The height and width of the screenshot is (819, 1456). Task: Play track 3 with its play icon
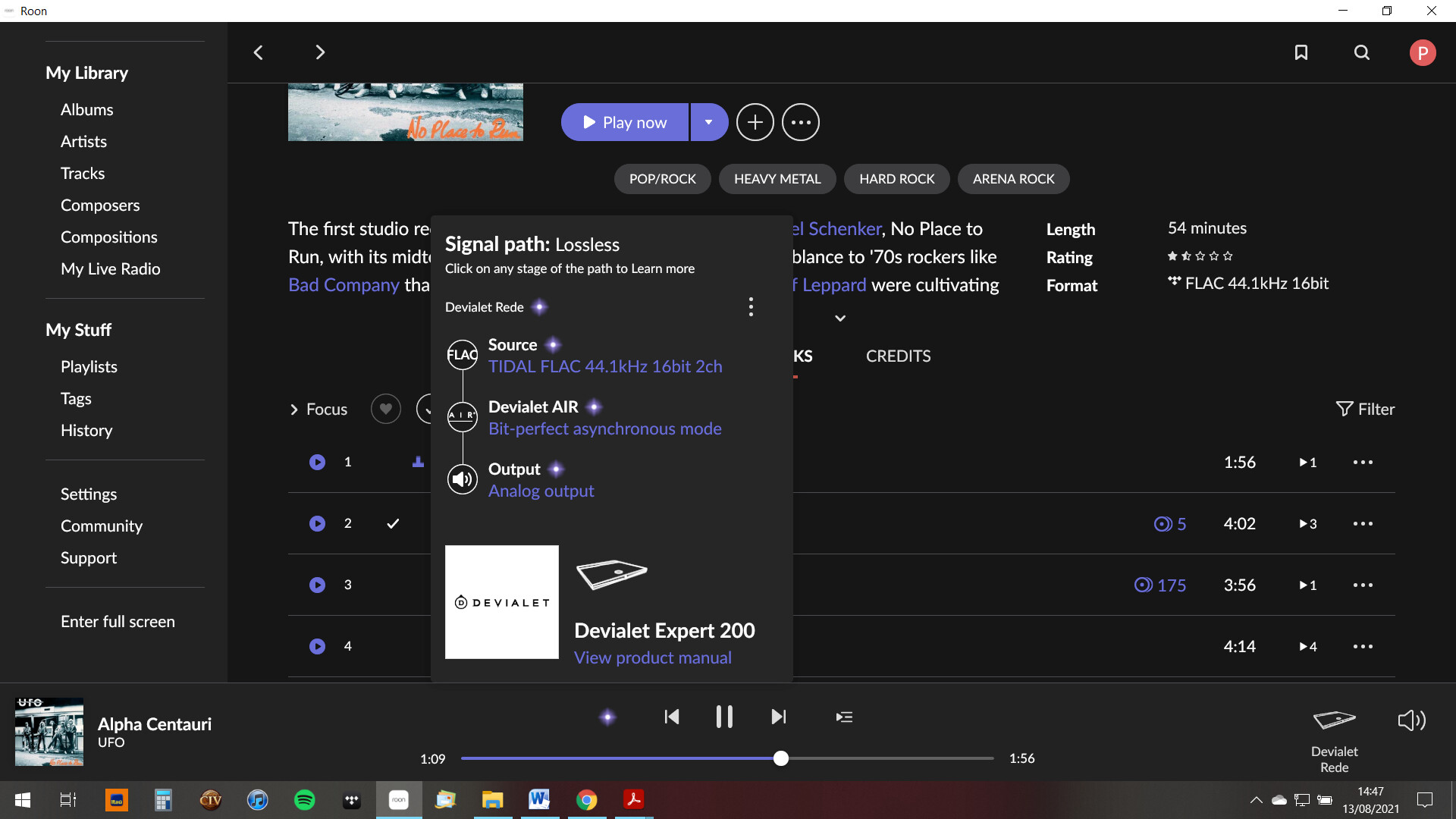pyautogui.click(x=317, y=585)
